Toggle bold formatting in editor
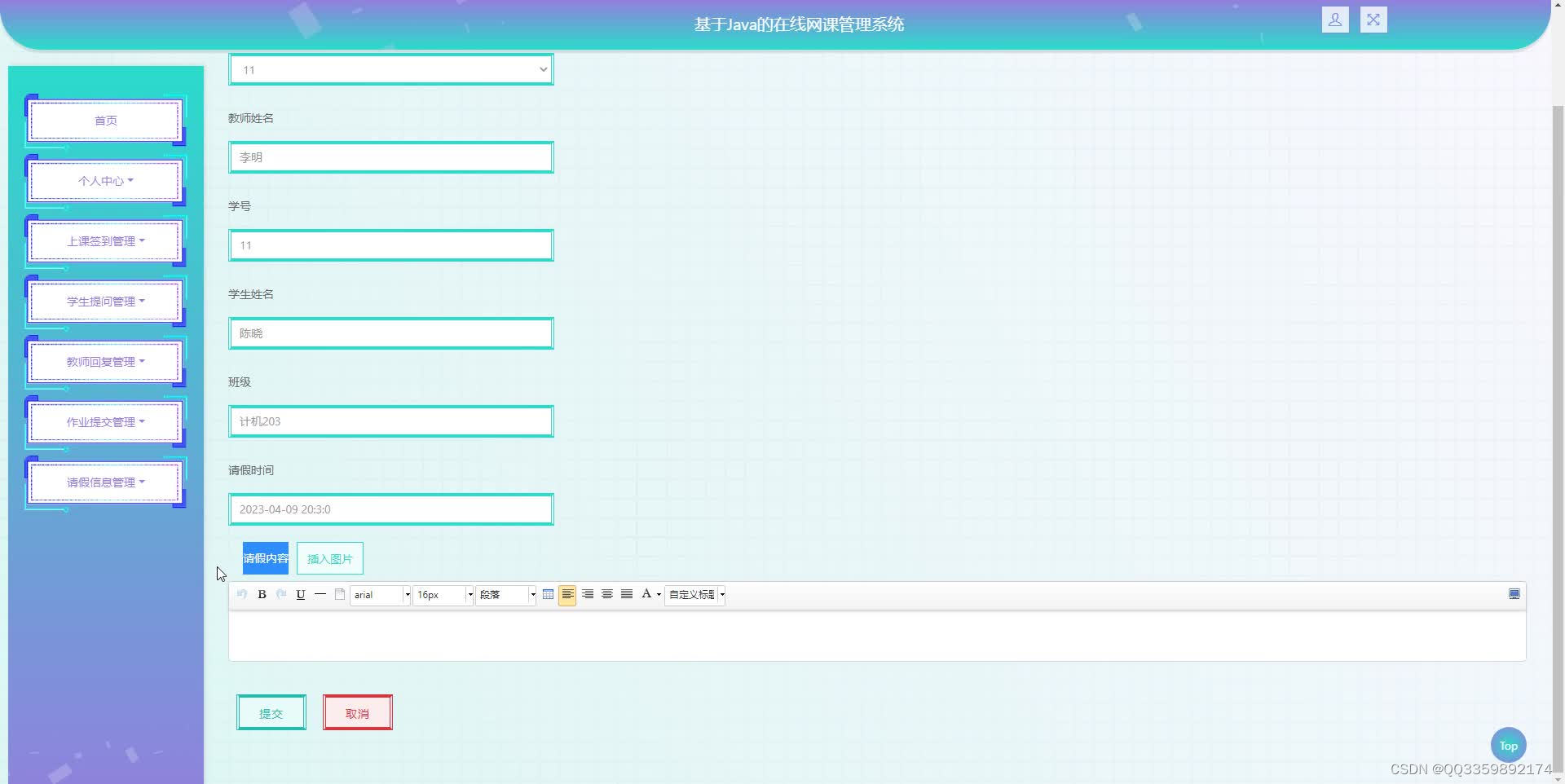 (x=262, y=594)
